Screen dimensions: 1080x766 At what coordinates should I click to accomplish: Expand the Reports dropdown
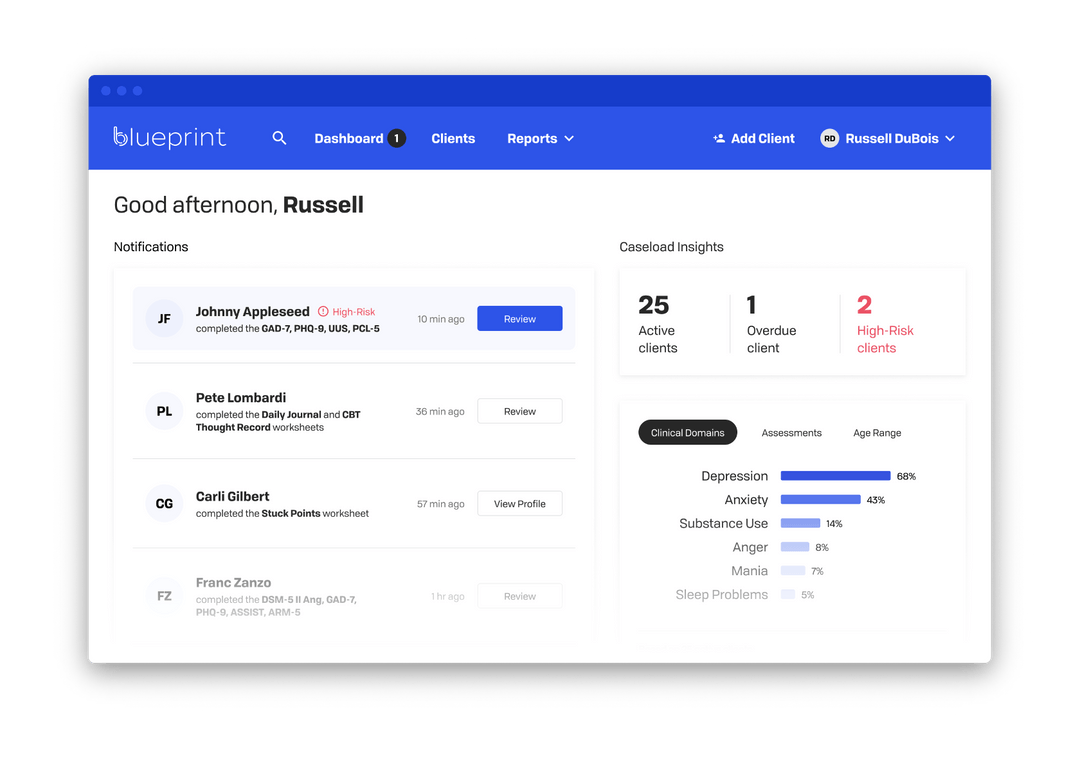pyautogui.click(x=539, y=138)
